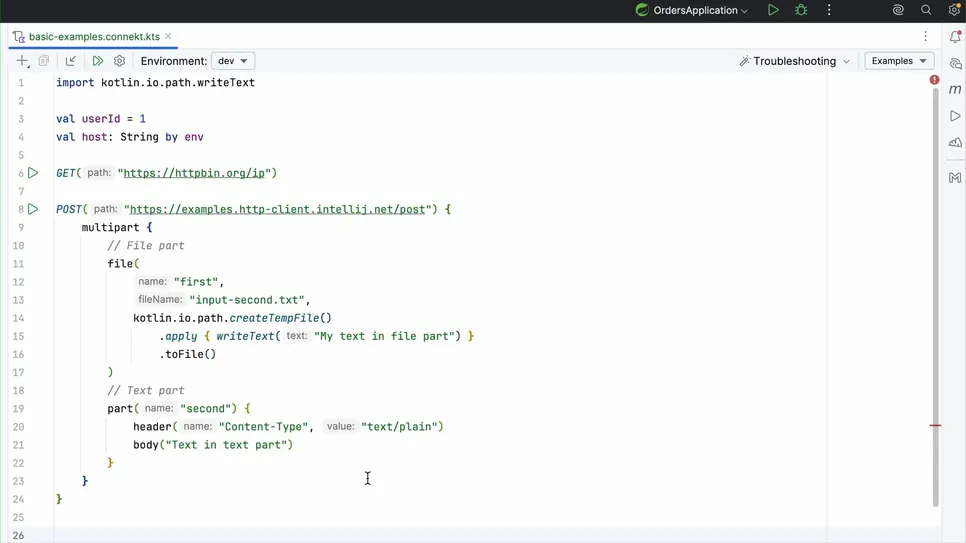Open editor tab options (three dots)
This screenshot has width=966, height=543.
(x=925, y=36)
